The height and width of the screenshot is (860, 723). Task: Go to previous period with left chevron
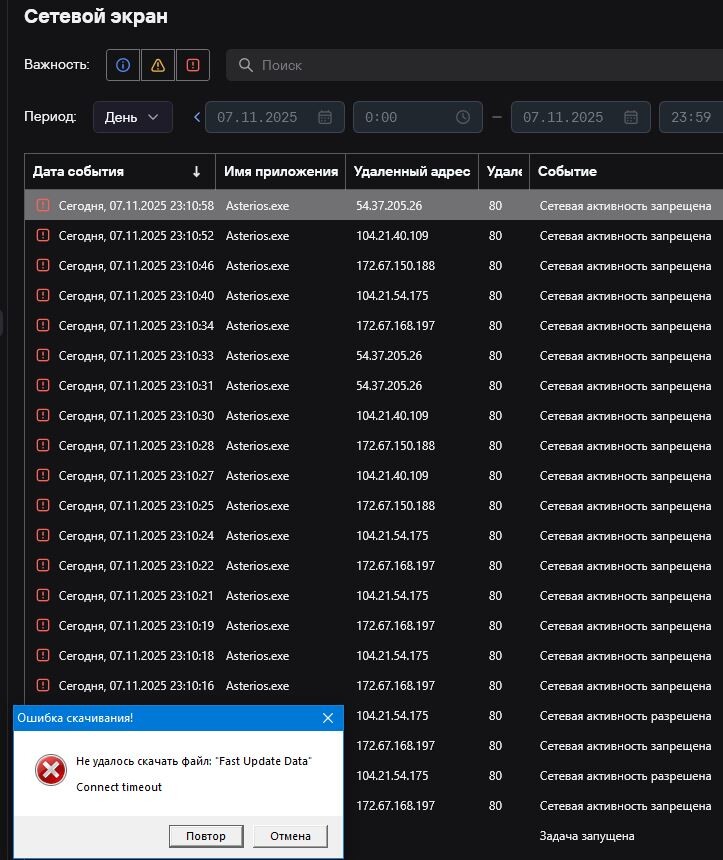click(x=197, y=117)
